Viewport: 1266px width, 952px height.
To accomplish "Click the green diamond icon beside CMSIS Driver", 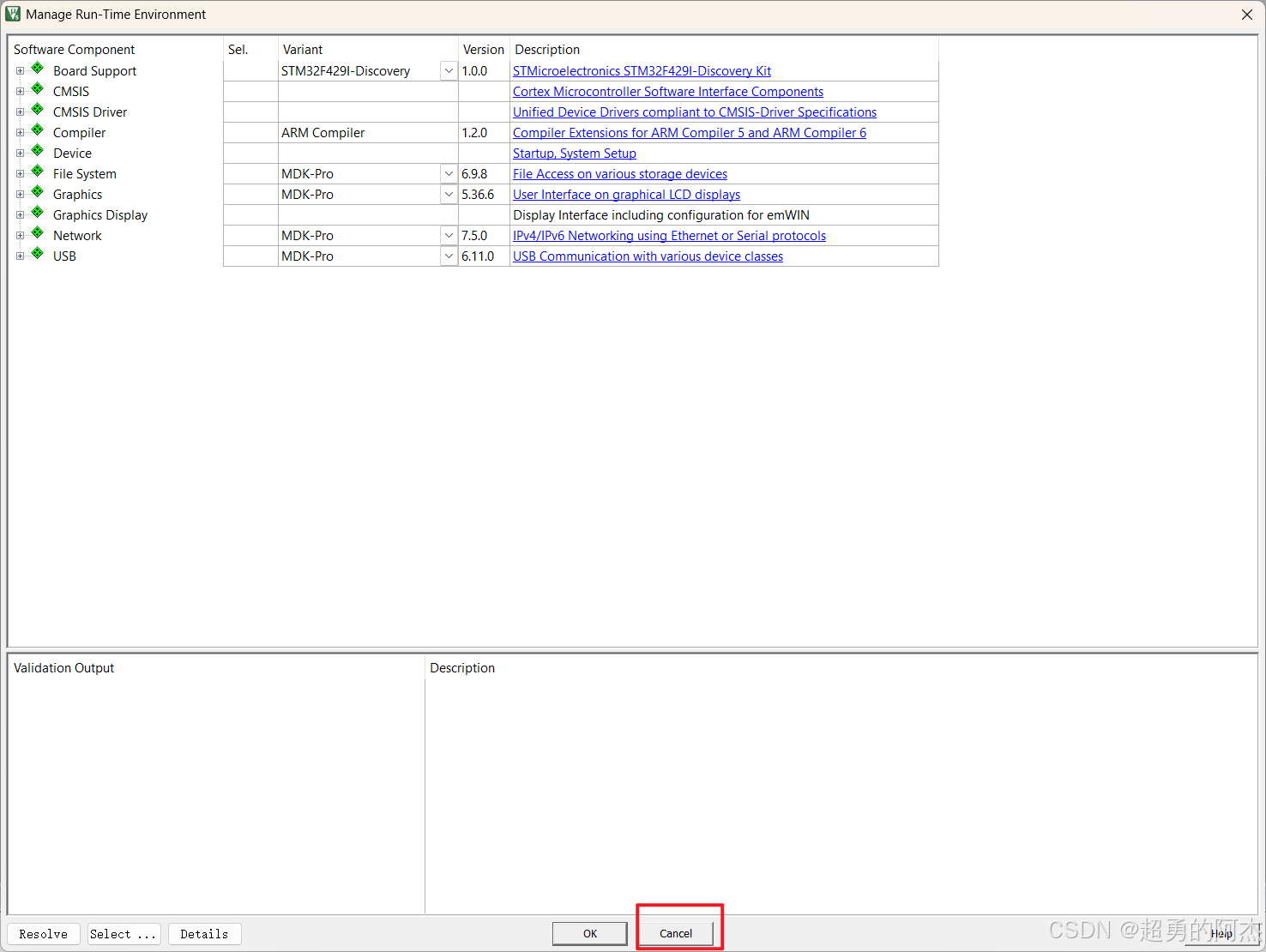I will (x=38, y=110).
